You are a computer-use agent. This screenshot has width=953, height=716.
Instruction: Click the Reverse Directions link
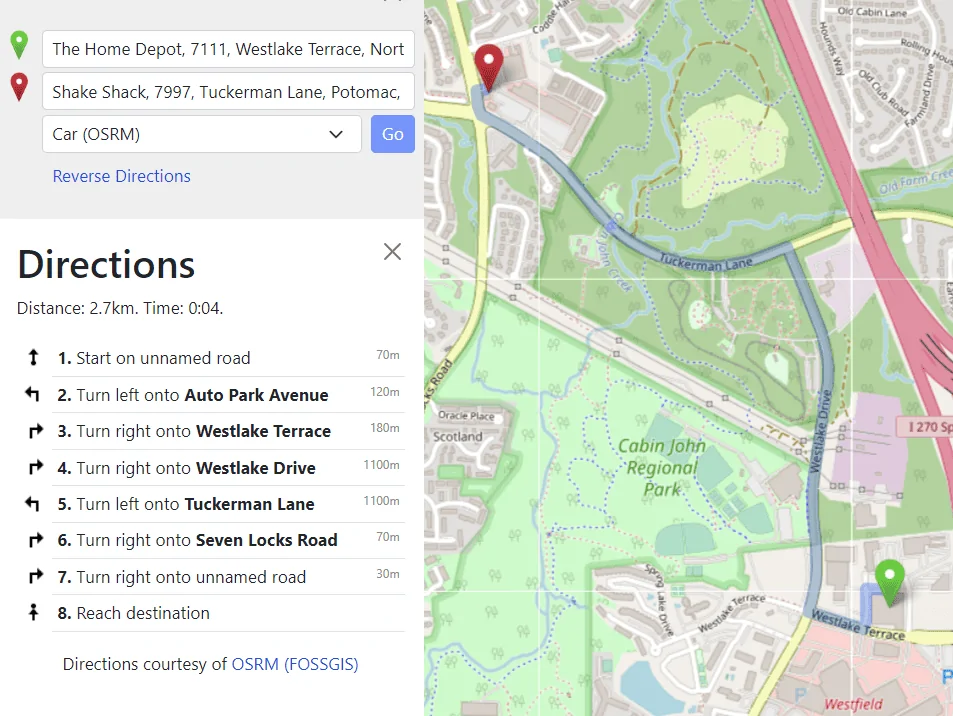coord(122,176)
